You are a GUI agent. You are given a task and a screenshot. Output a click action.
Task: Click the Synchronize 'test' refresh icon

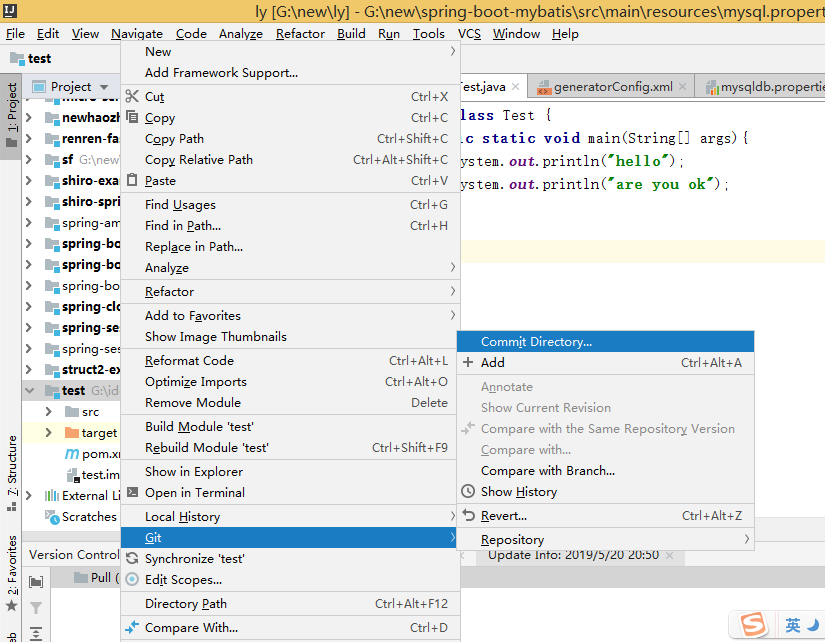tap(132, 558)
